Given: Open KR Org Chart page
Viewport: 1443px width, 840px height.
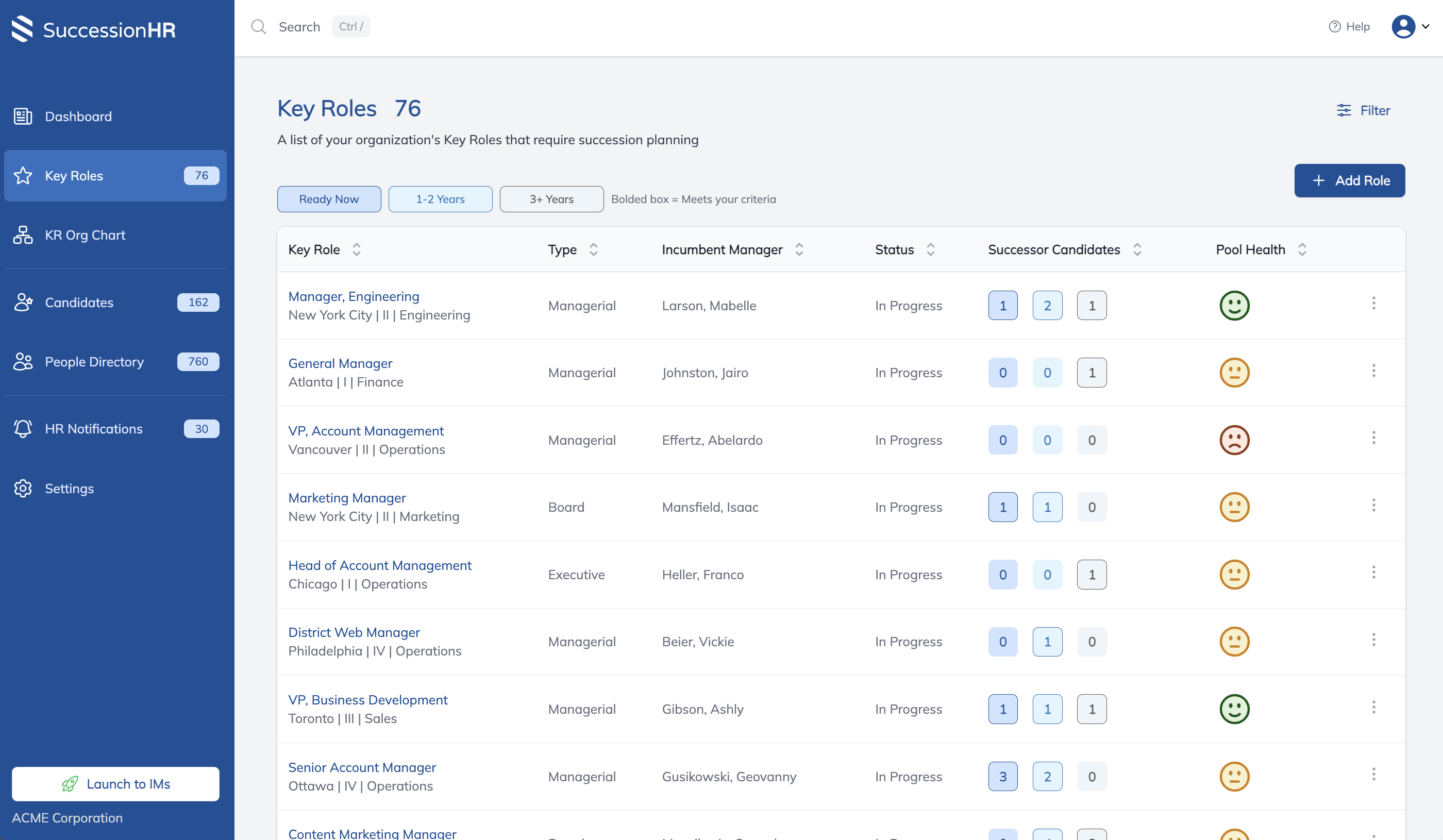Looking at the screenshot, I should coord(85,235).
